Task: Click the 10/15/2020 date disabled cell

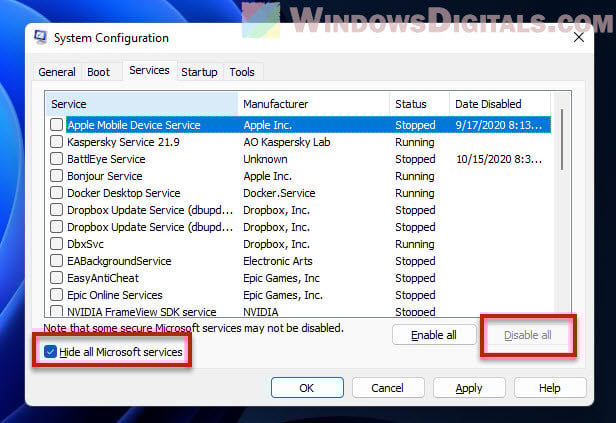Action: (x=499, y=159)
